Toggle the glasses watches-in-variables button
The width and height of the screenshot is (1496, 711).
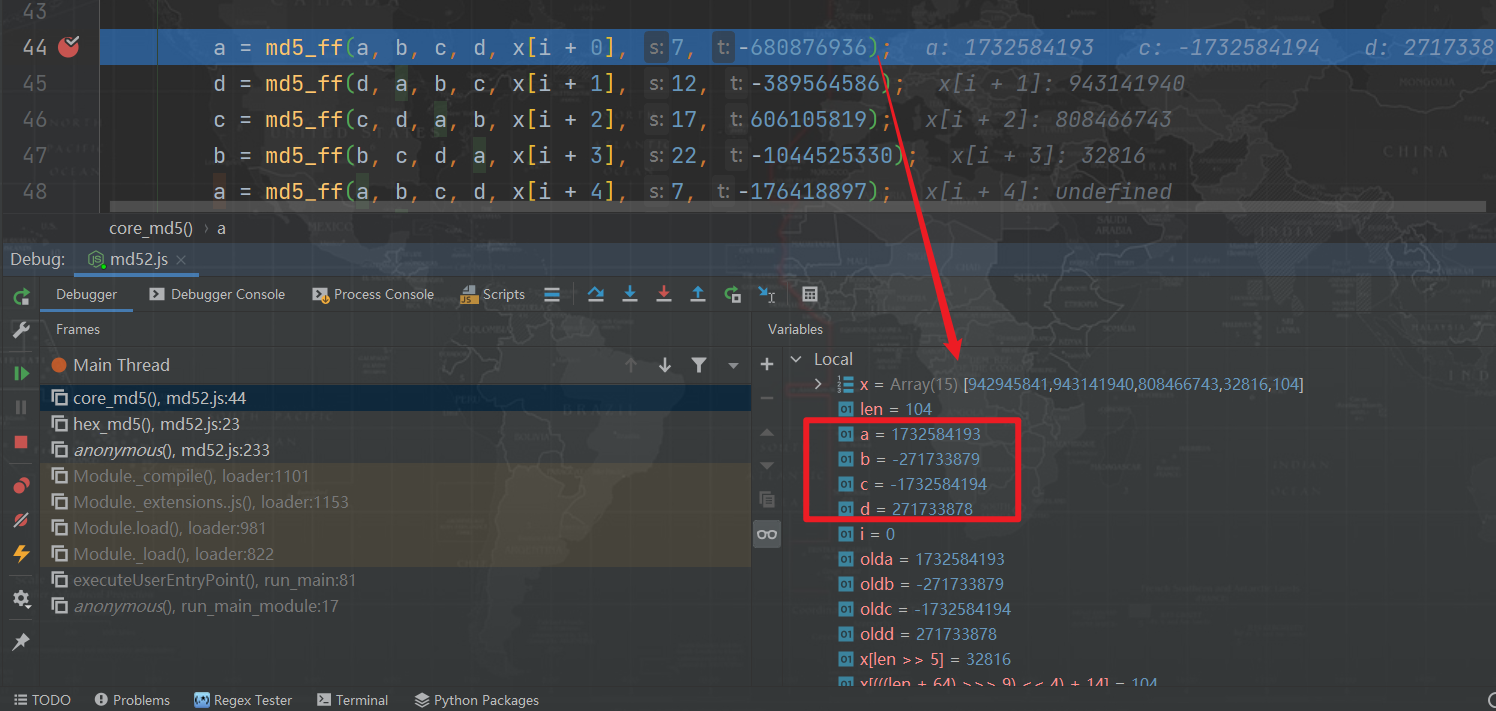coord(767,534)
